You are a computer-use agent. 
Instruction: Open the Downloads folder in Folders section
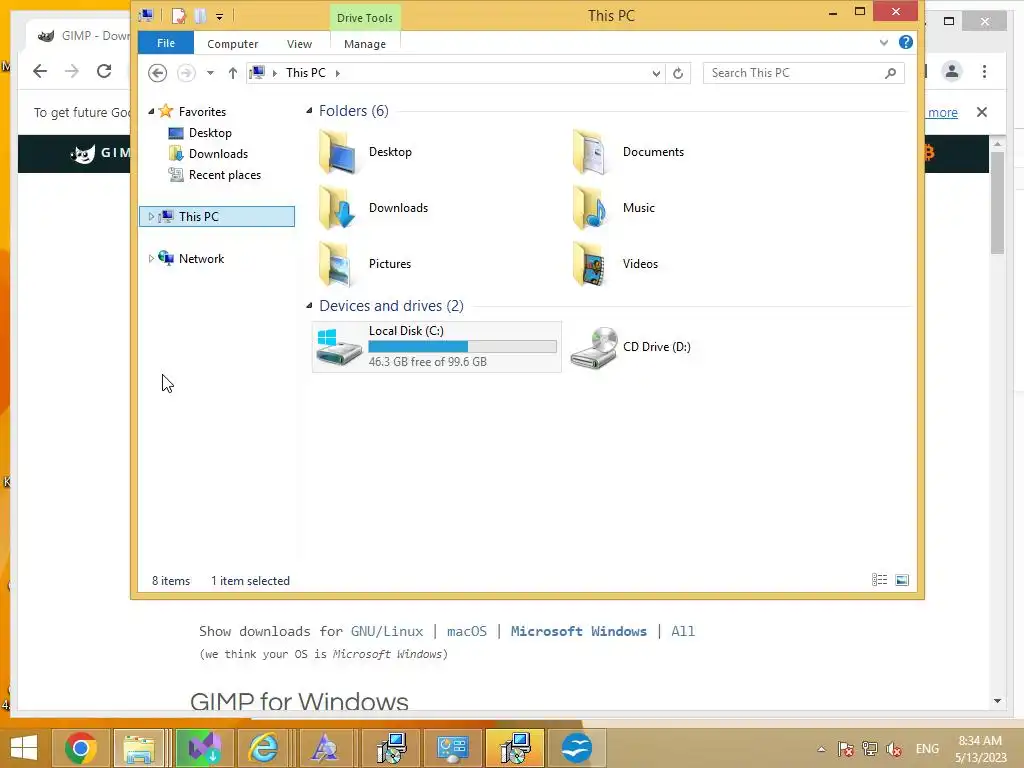[x=337, y=208]
